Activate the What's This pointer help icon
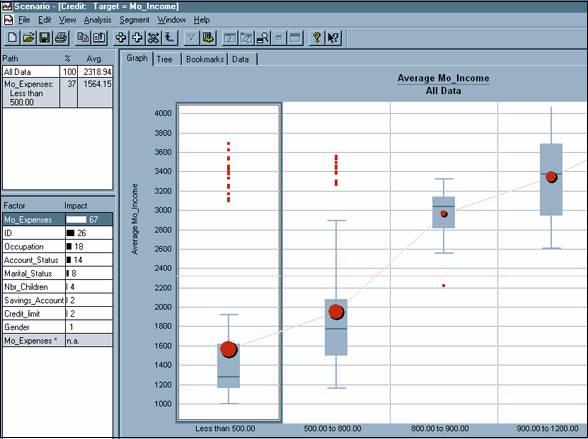The width and height of the screenshot is (588, 439). [x=333, y=38]
